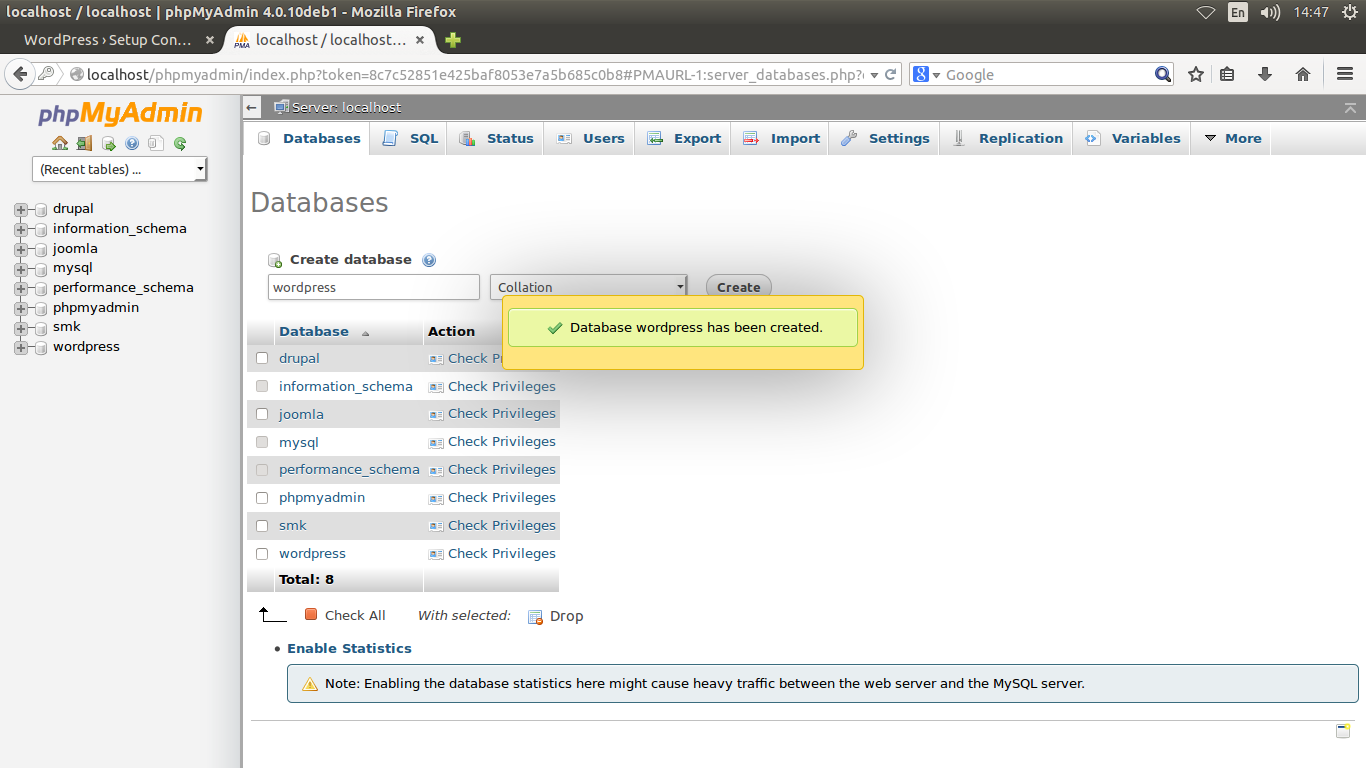Click the volume icon in system tray
The image size is (1366, 768).
(x=1270, y=12)
